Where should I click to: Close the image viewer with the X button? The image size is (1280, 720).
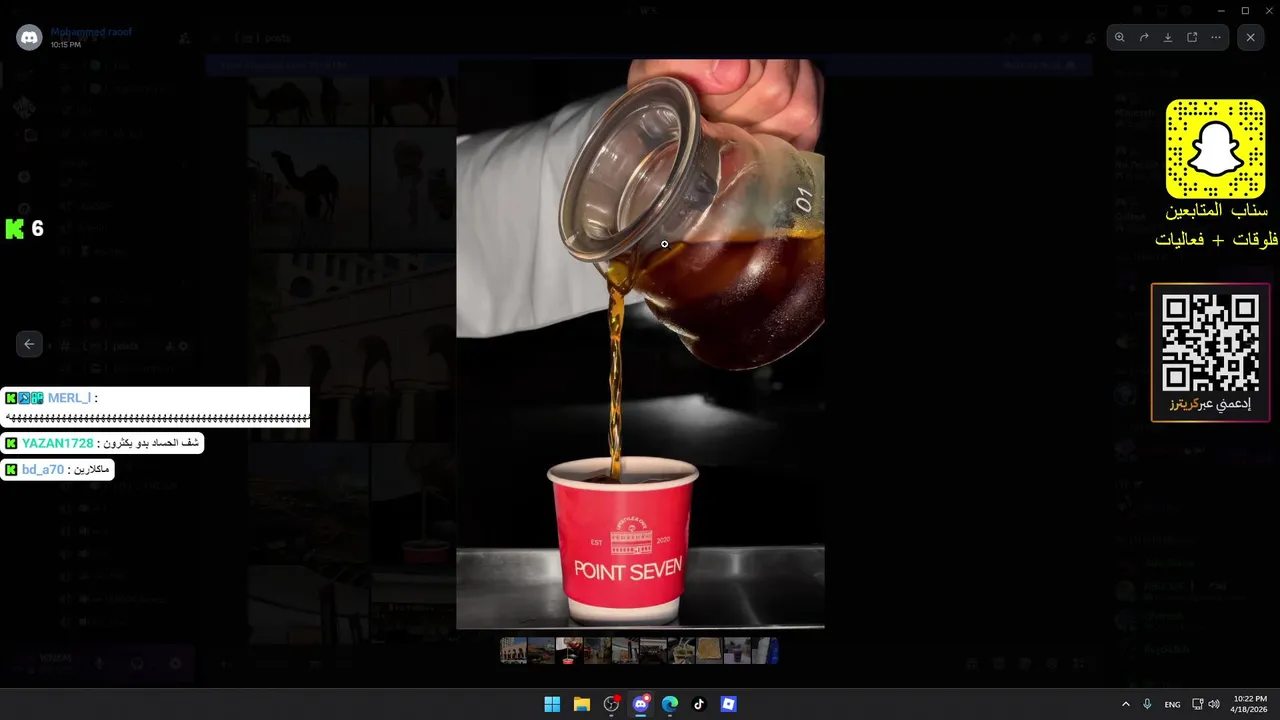pyautogui.click(x=1250, y=37)
